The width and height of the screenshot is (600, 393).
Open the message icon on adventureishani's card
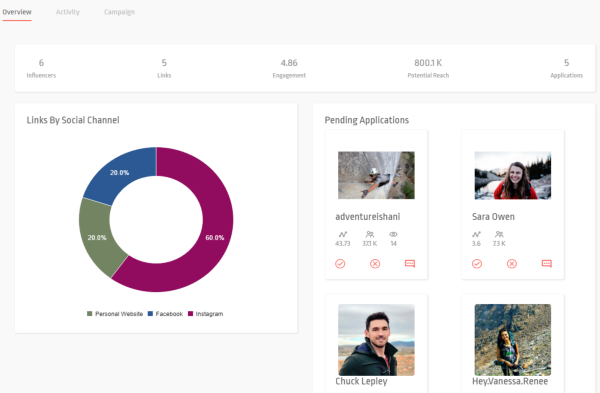coord(410,264)
